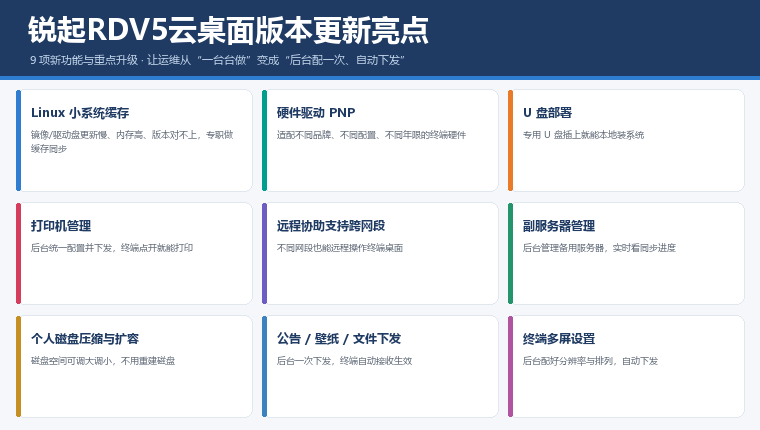Click the teal accent bar on PNP card
Viewport: 760px width, 430px height.
[x=265, y=140]
